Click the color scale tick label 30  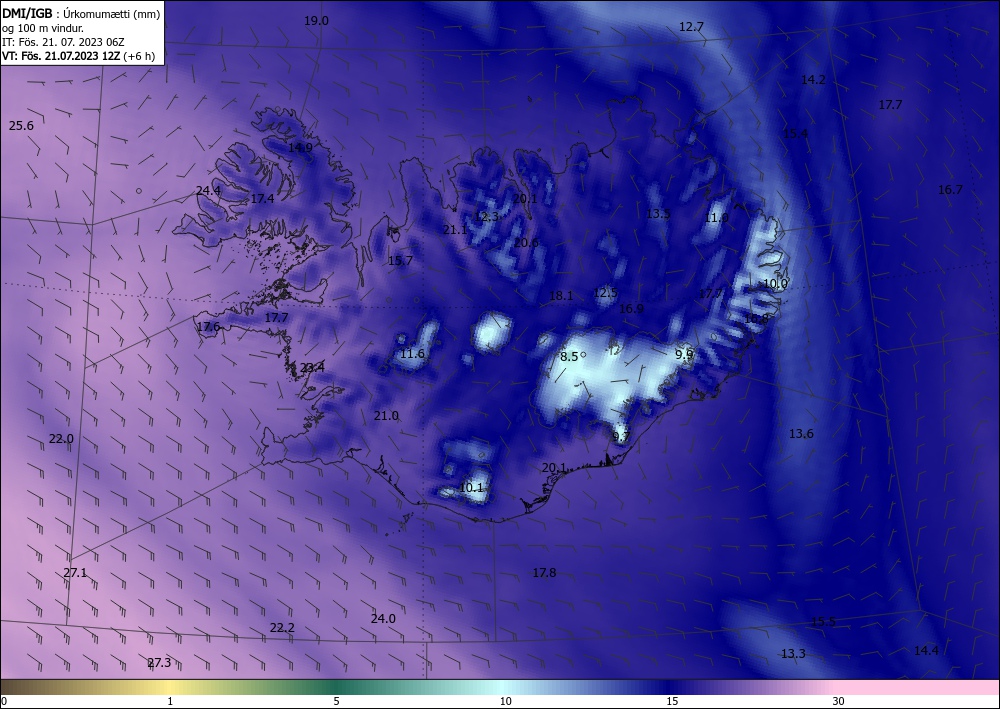[838, 702]
